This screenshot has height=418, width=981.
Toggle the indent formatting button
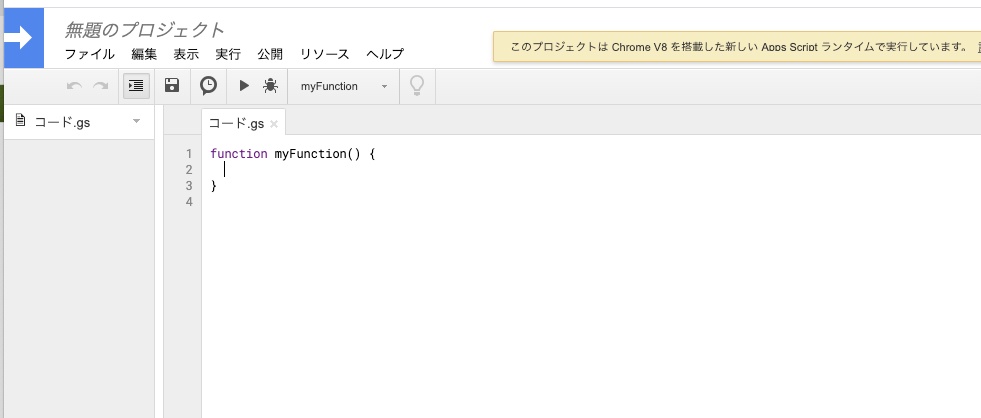click(136, 86)
